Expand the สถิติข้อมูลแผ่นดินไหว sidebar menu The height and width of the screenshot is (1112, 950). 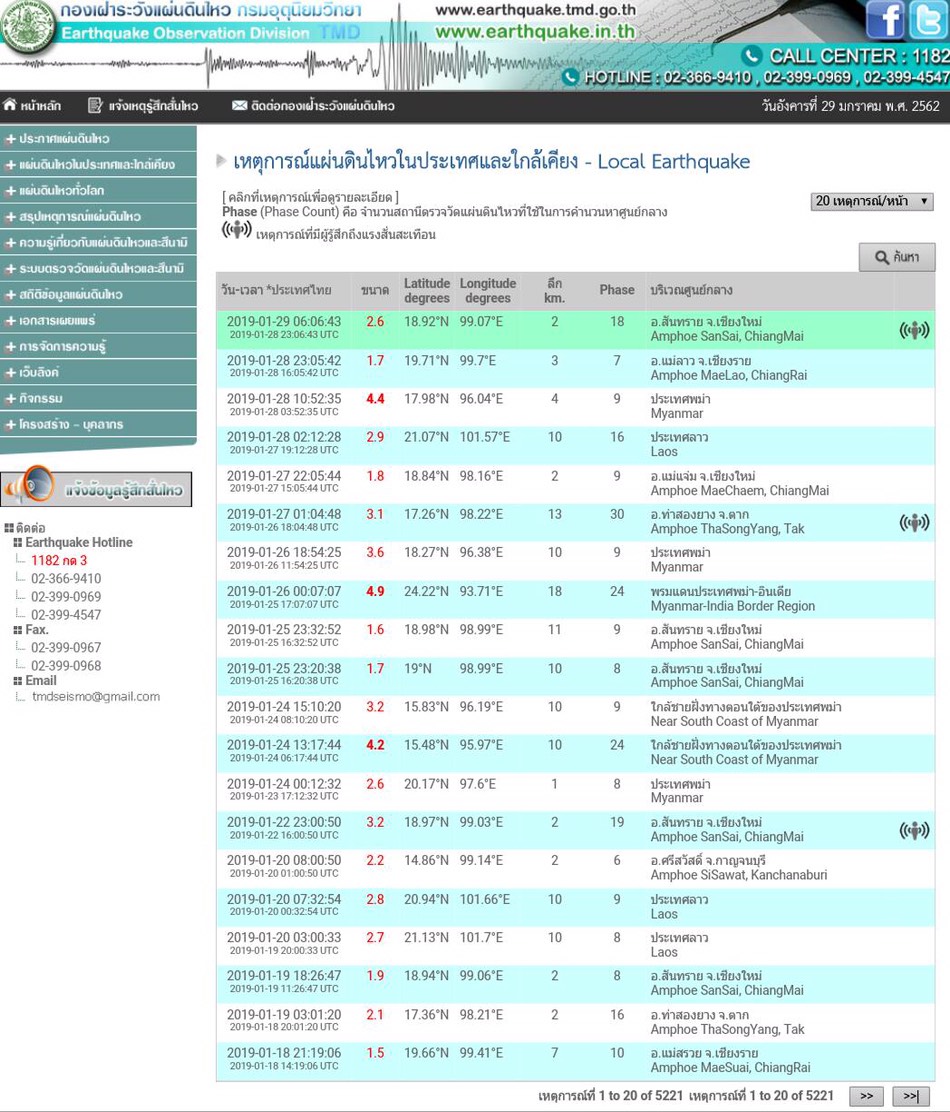(x=99, y=294)
